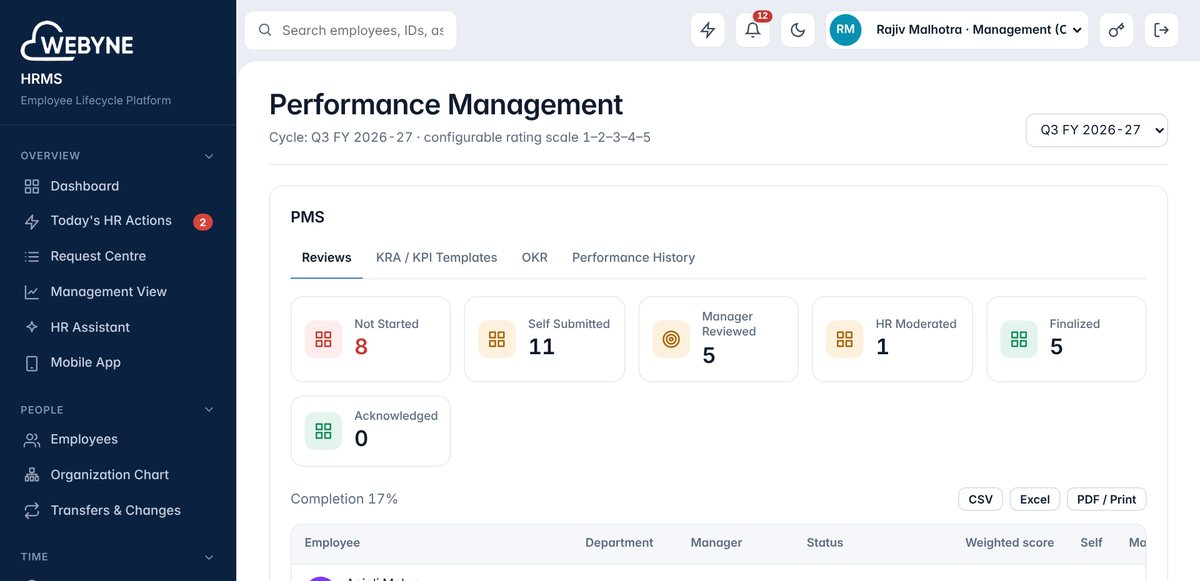The image size is (1200, 581).
Task: Click the cycle rating scale description text
Action: (460, 137)
